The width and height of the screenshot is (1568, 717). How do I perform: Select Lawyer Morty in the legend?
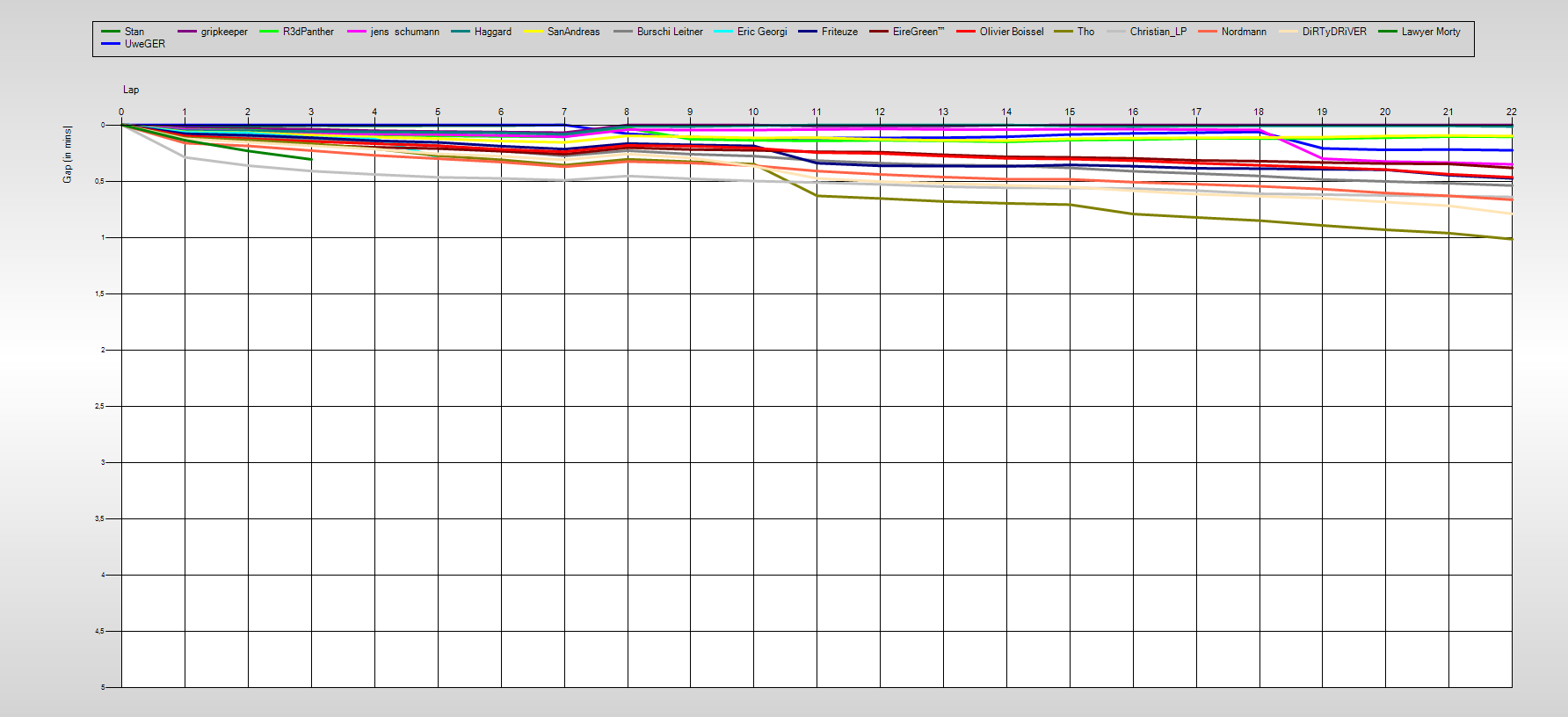1431,32
